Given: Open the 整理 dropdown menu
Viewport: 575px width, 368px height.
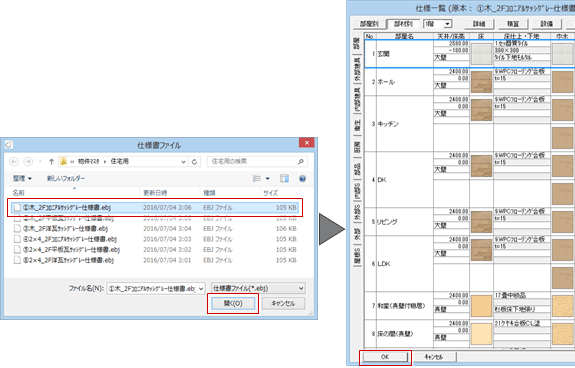Looking at the screenshot, I should tap(22, 179).
